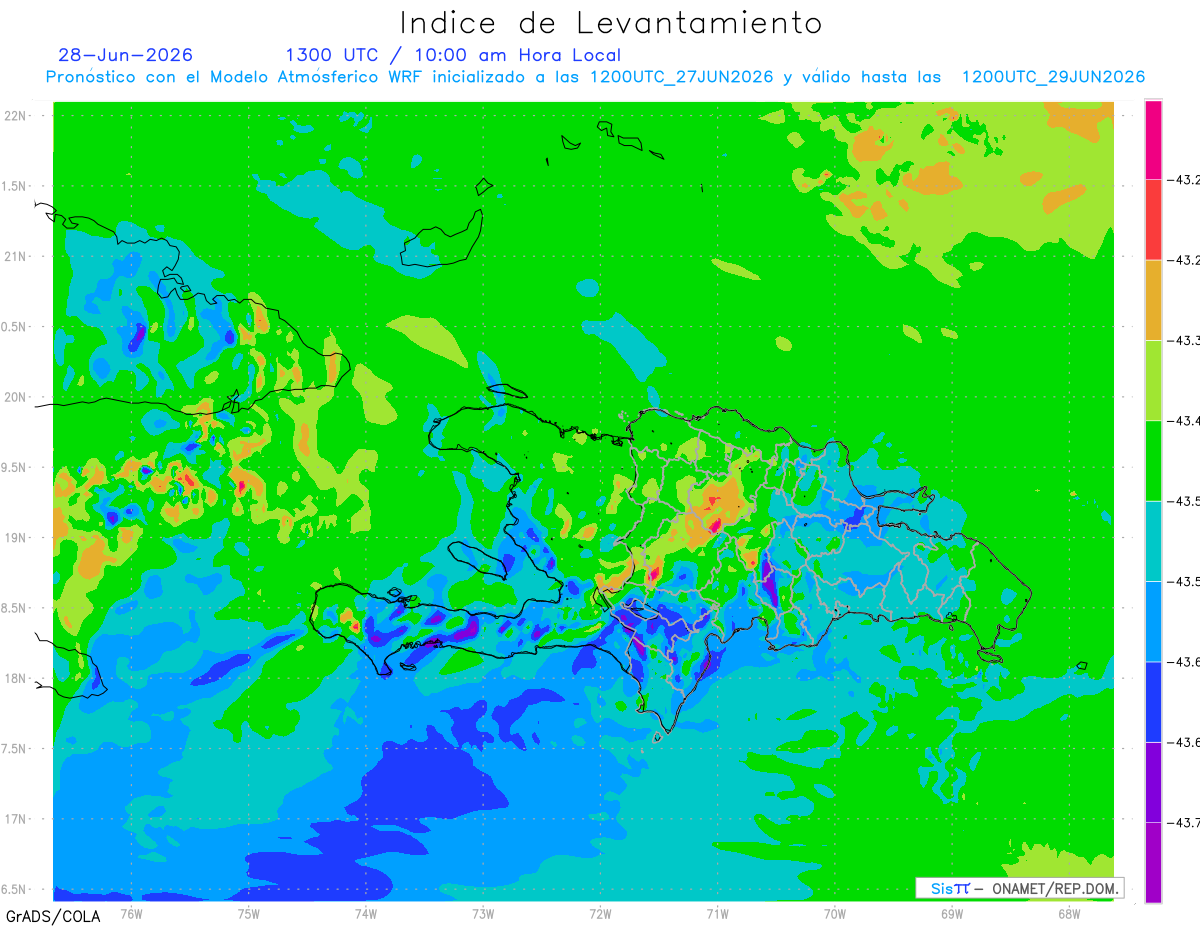Screen dimensions: 1200x927
Task: Click the purple segment of the color bar
Action: (1153, 782)
